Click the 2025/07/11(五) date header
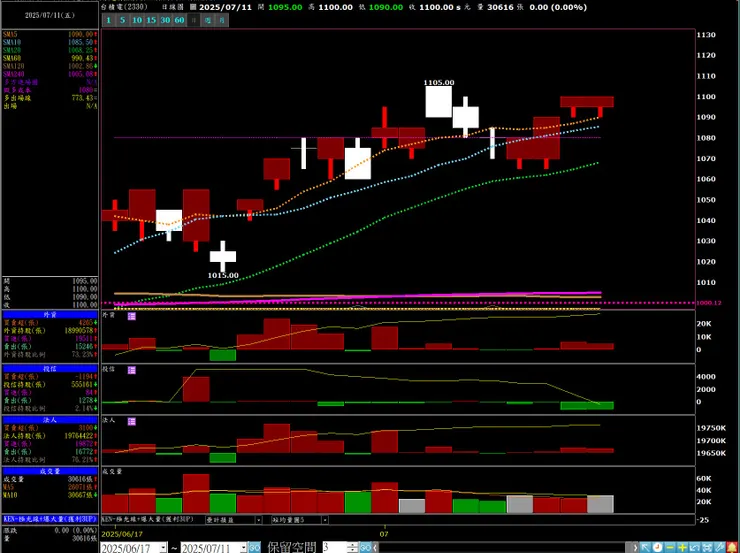Viewport: 740px width, 553px height. coord(50,15)
